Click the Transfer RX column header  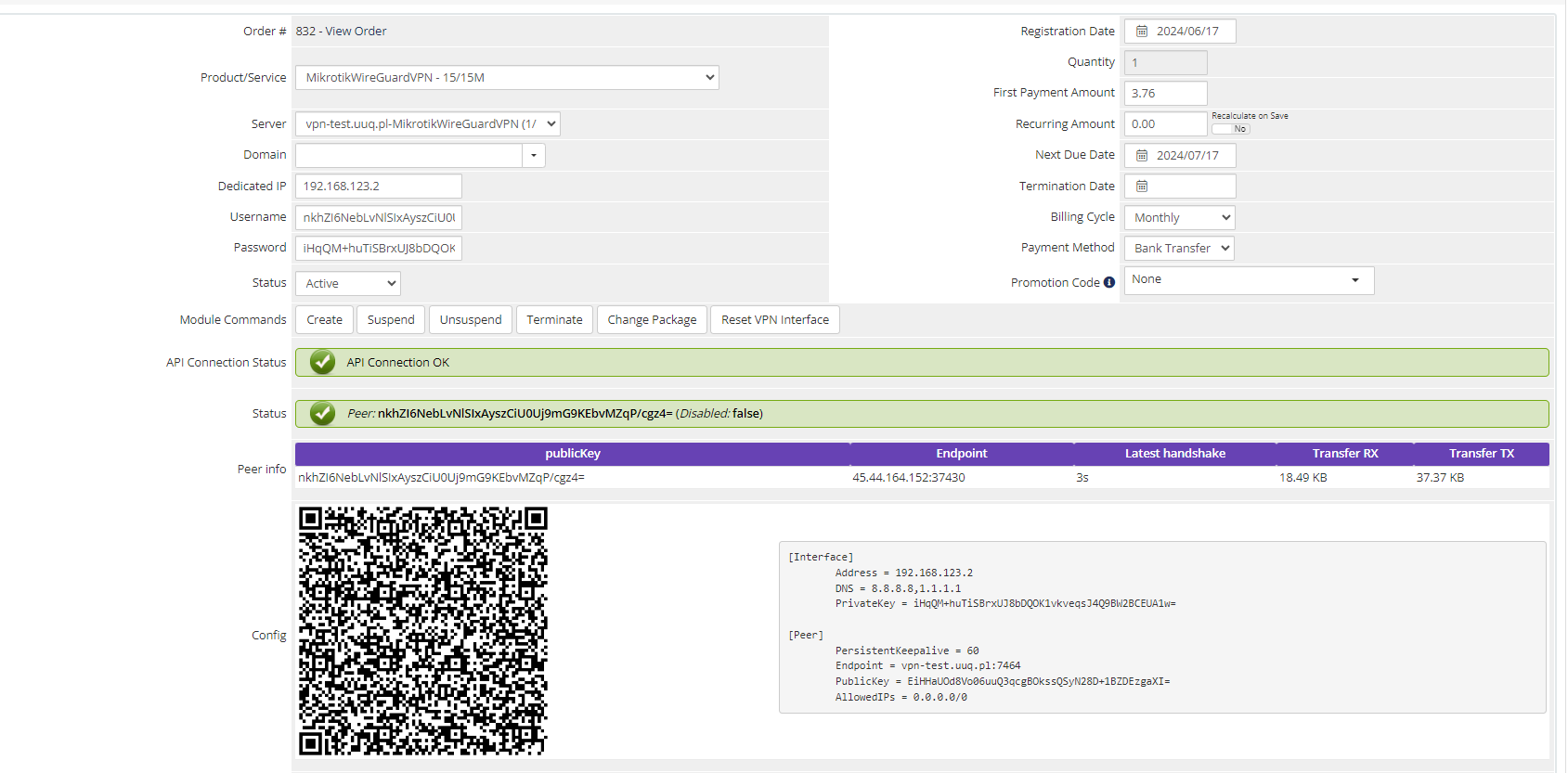(x=1345, y=454)
